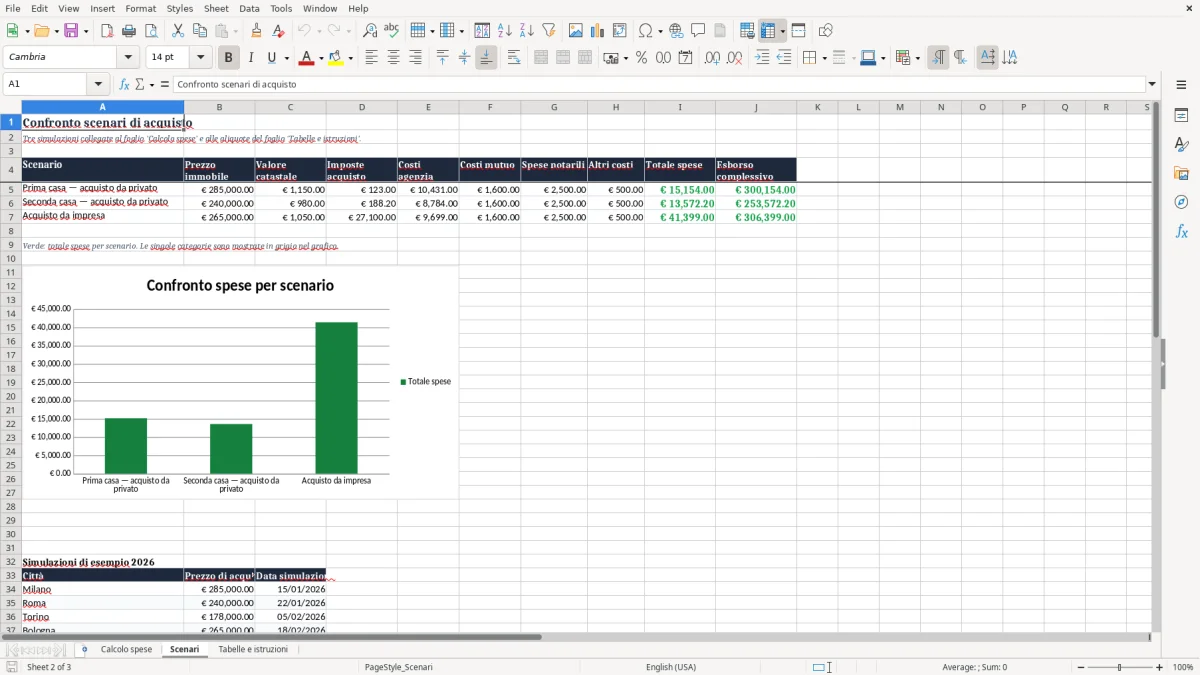Insert or edit a pivot table
This screenshot has width=1200, height=675.
coord(619,31)
